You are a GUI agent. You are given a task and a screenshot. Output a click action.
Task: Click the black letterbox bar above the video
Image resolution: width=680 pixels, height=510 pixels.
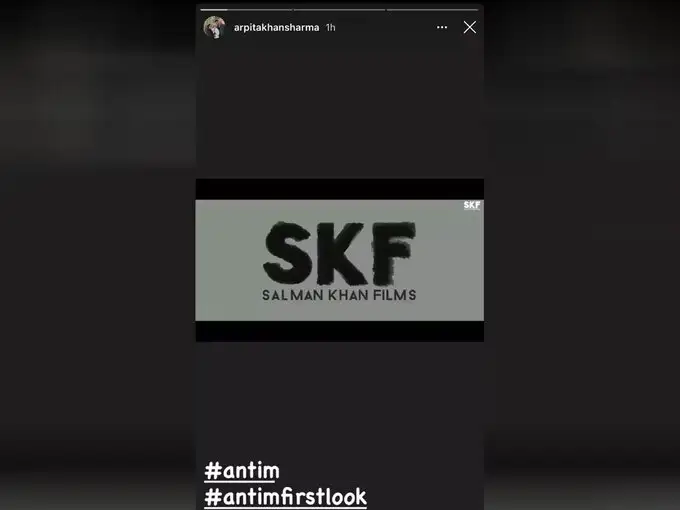(x=340, y=189)
